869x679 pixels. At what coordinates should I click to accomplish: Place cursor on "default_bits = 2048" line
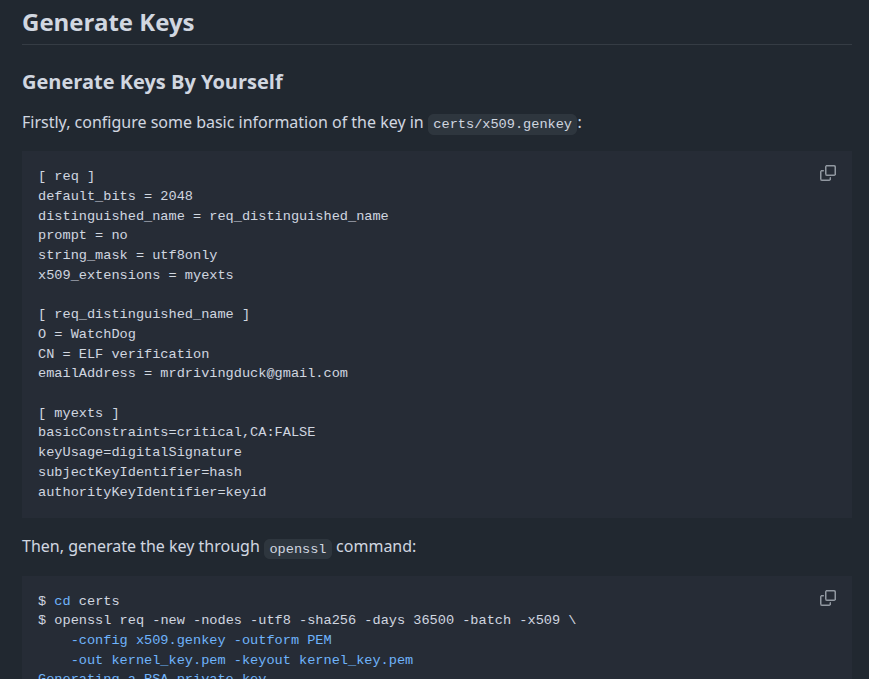(x=115, y=196)
